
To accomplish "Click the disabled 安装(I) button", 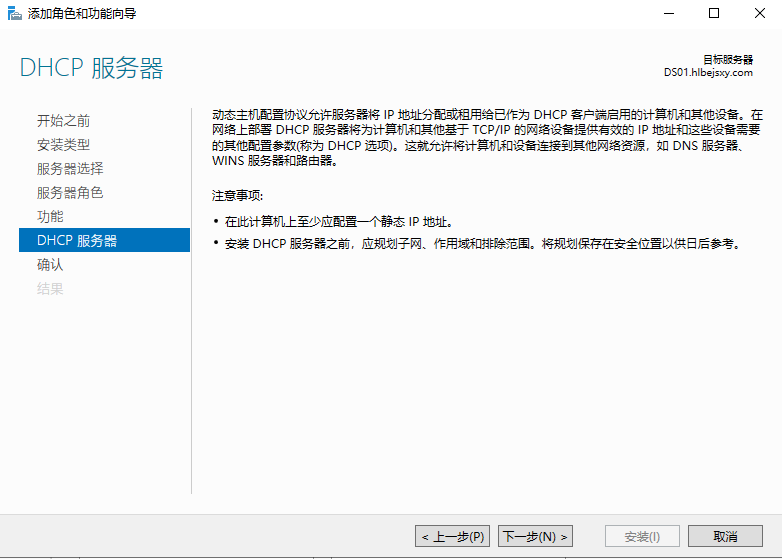I will [x=642, y=537].
